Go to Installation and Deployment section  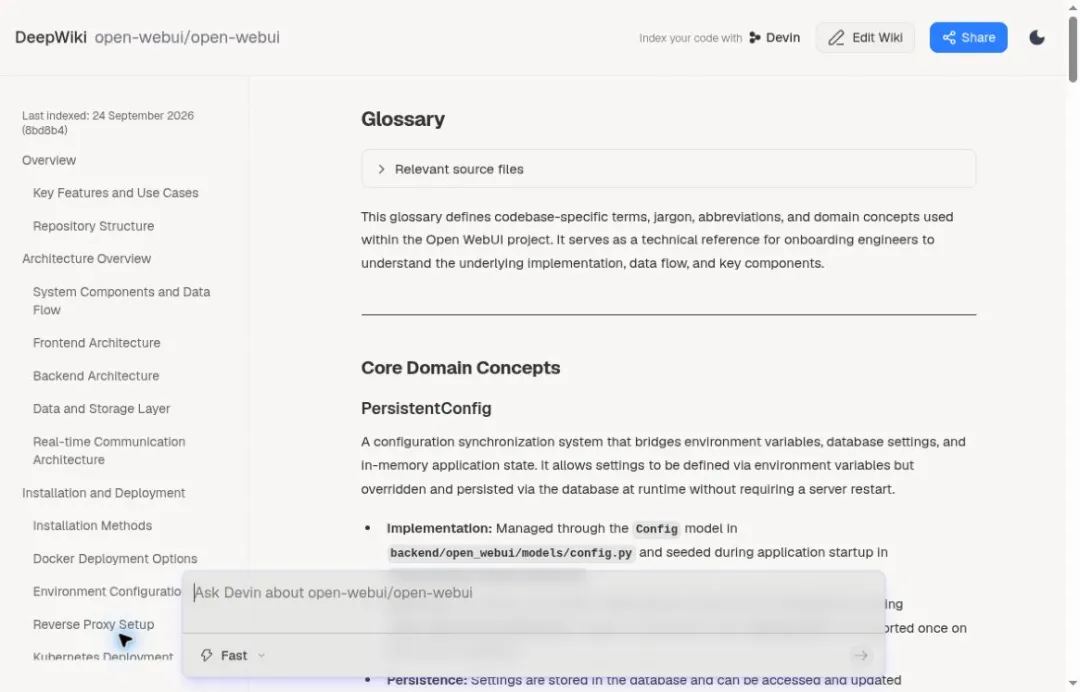(103, 493)
